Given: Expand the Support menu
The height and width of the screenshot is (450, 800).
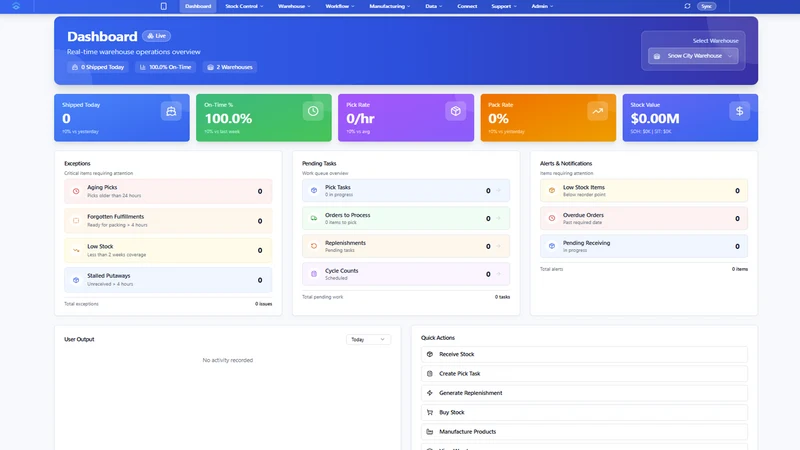Looking at the screenshot, I should tap(504, 6).
